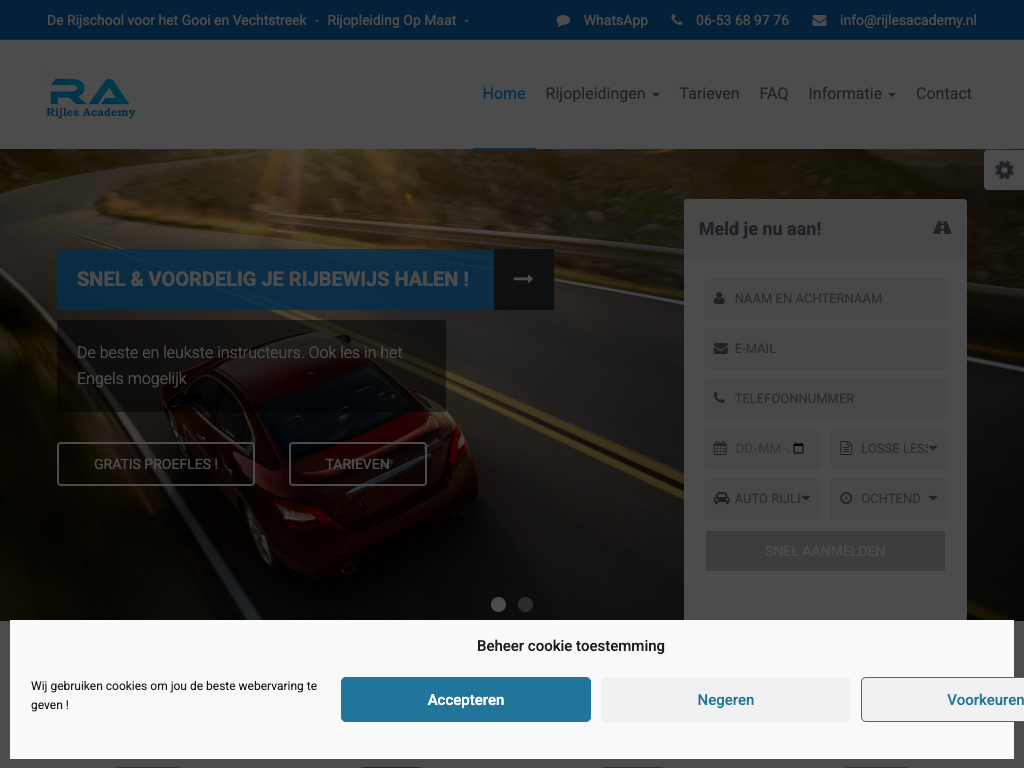Open the Tarieven menu item
The image size is (1024, 768).
[709, 93]
